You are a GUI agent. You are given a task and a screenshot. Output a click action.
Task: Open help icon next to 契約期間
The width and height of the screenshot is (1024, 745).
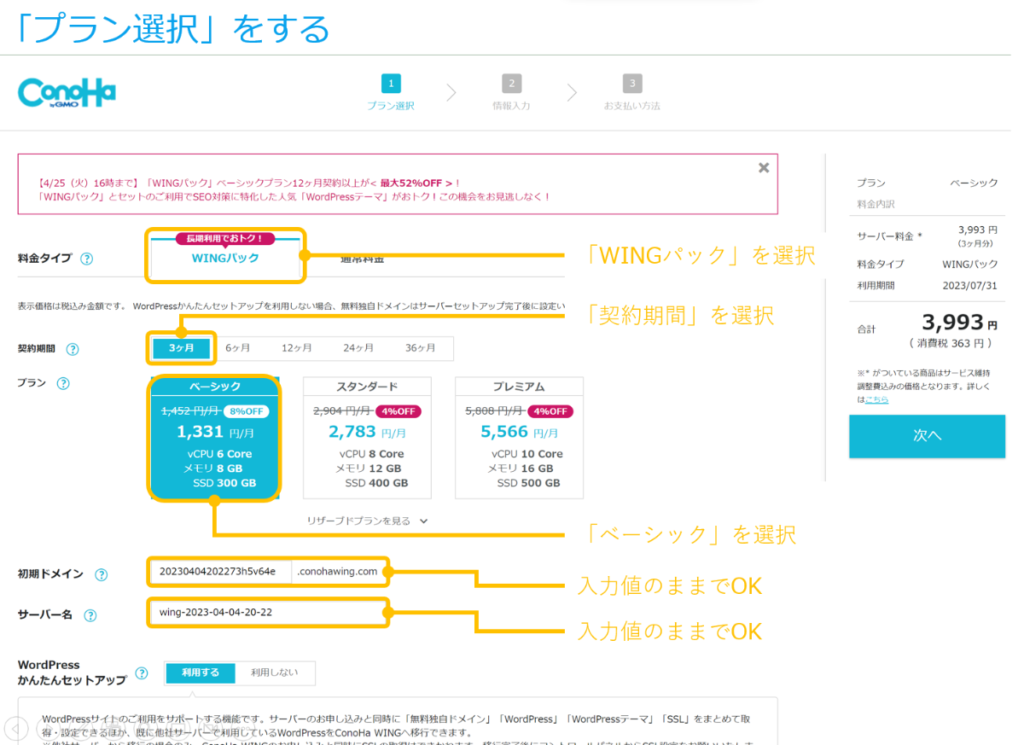click(x=72, y=349)
